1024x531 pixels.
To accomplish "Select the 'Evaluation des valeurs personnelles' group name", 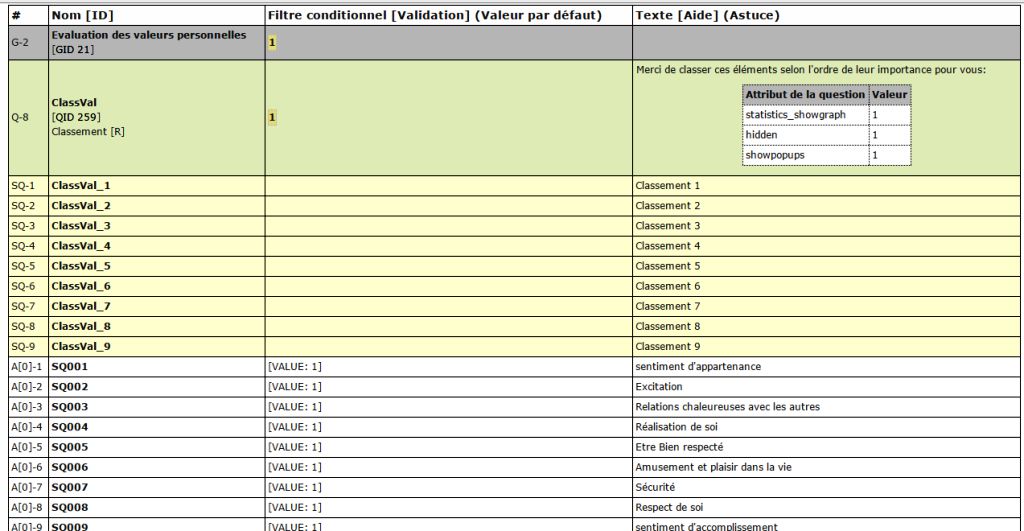I will click(148, 35).
